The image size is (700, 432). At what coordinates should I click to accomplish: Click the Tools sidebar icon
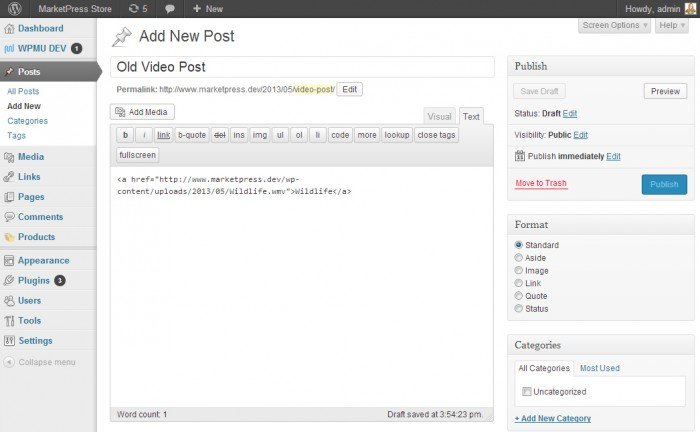pos(9,321)
